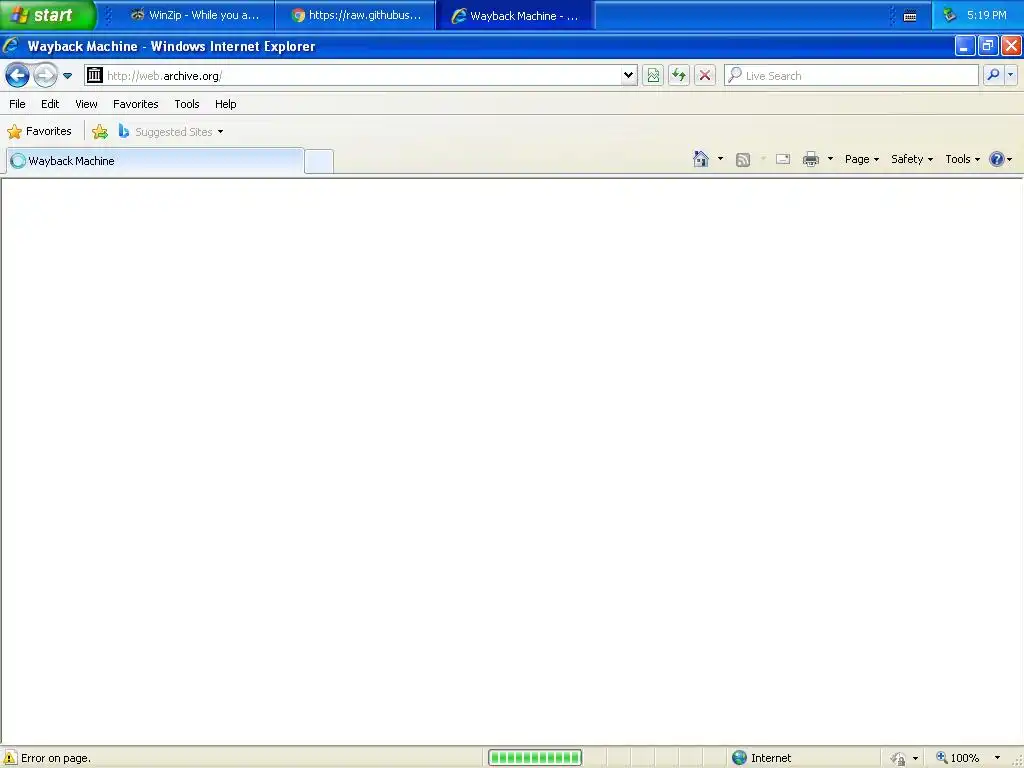Image resolution: width=1024 pixels, height=768 pixels.
Task: Click Add to Favorites Bar icon
Action: click(x=100, y=132)
